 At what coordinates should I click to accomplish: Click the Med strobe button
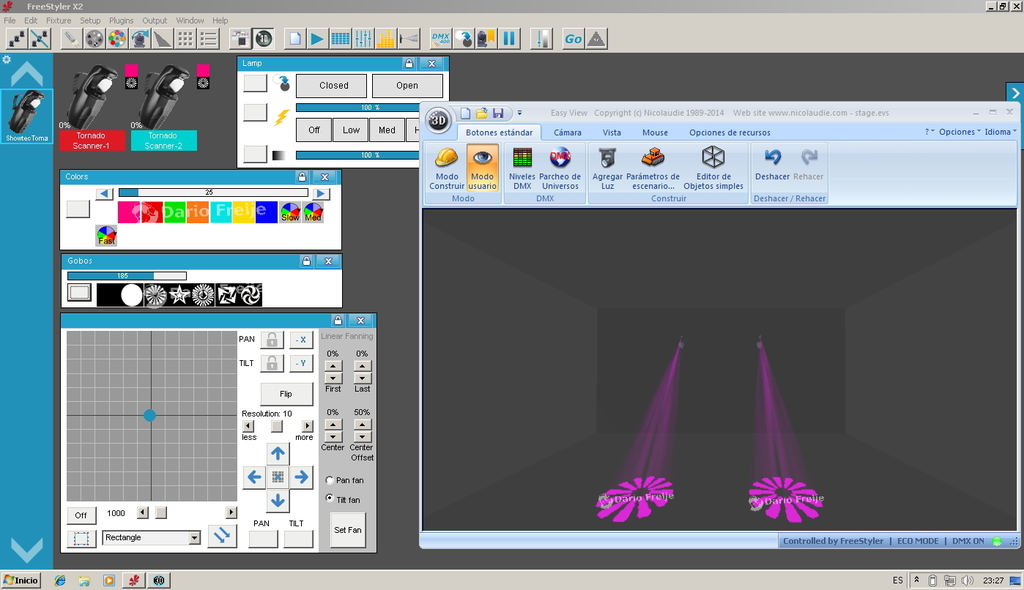tap(387, 130)
